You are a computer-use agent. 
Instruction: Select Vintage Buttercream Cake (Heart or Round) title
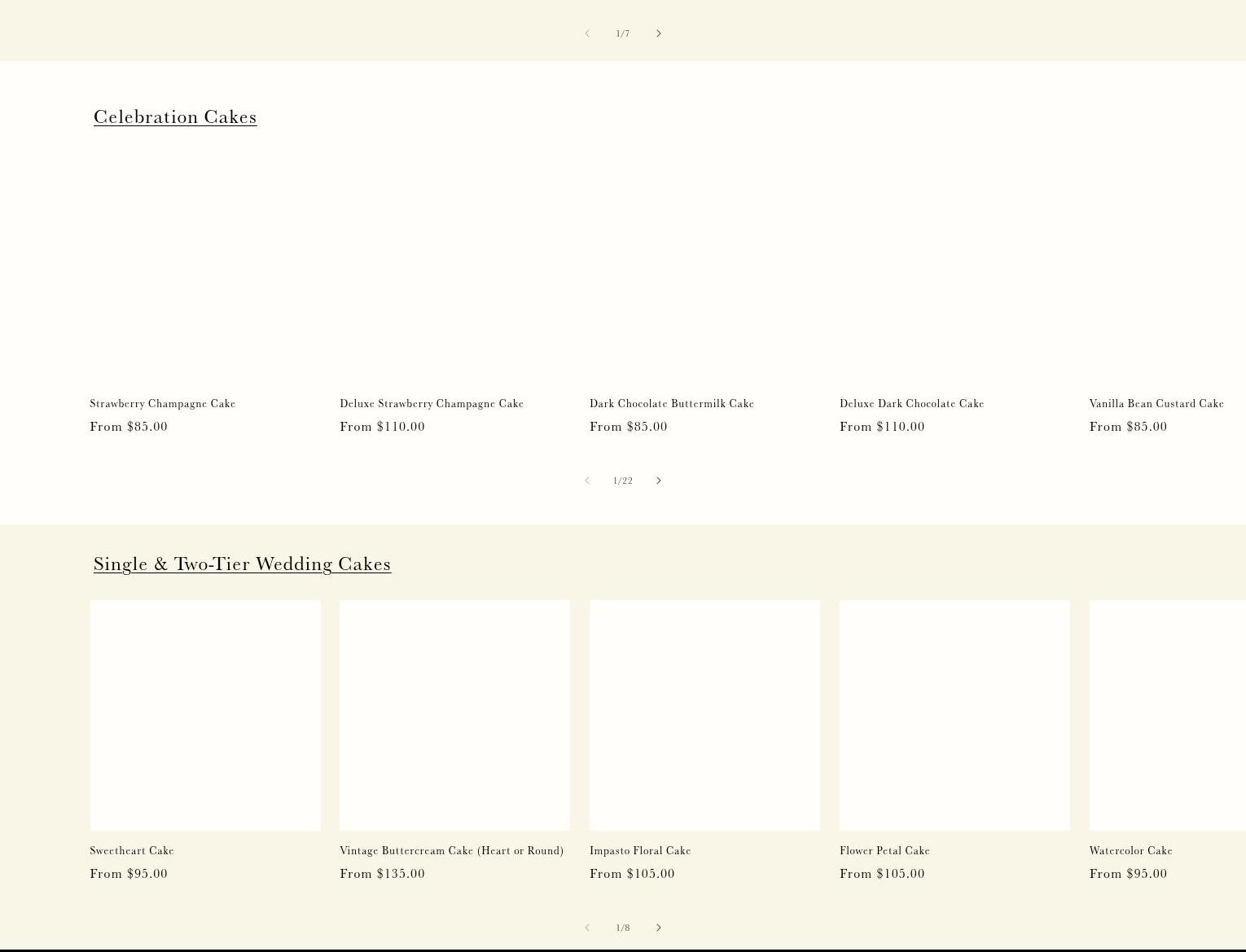451,850
